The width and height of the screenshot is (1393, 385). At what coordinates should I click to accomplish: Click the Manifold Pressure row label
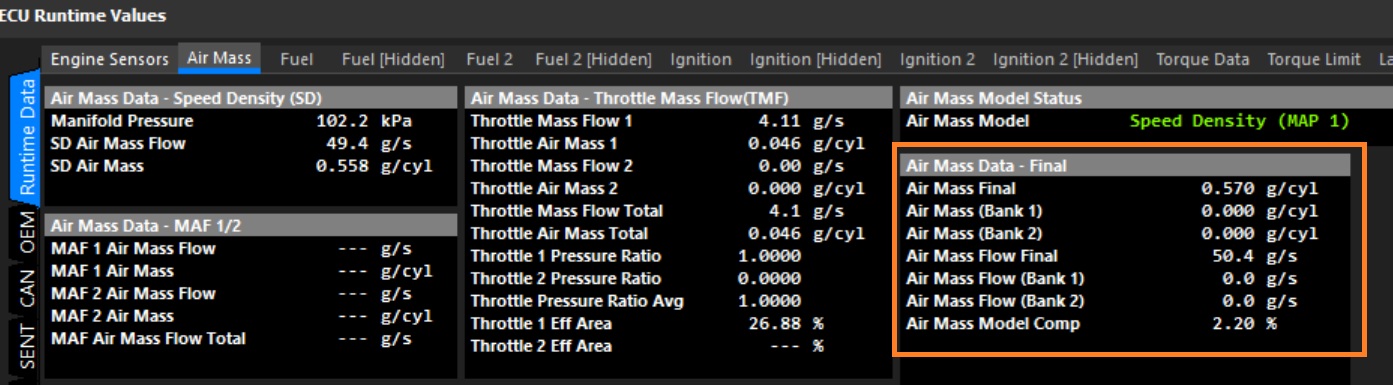click(121, 121)
